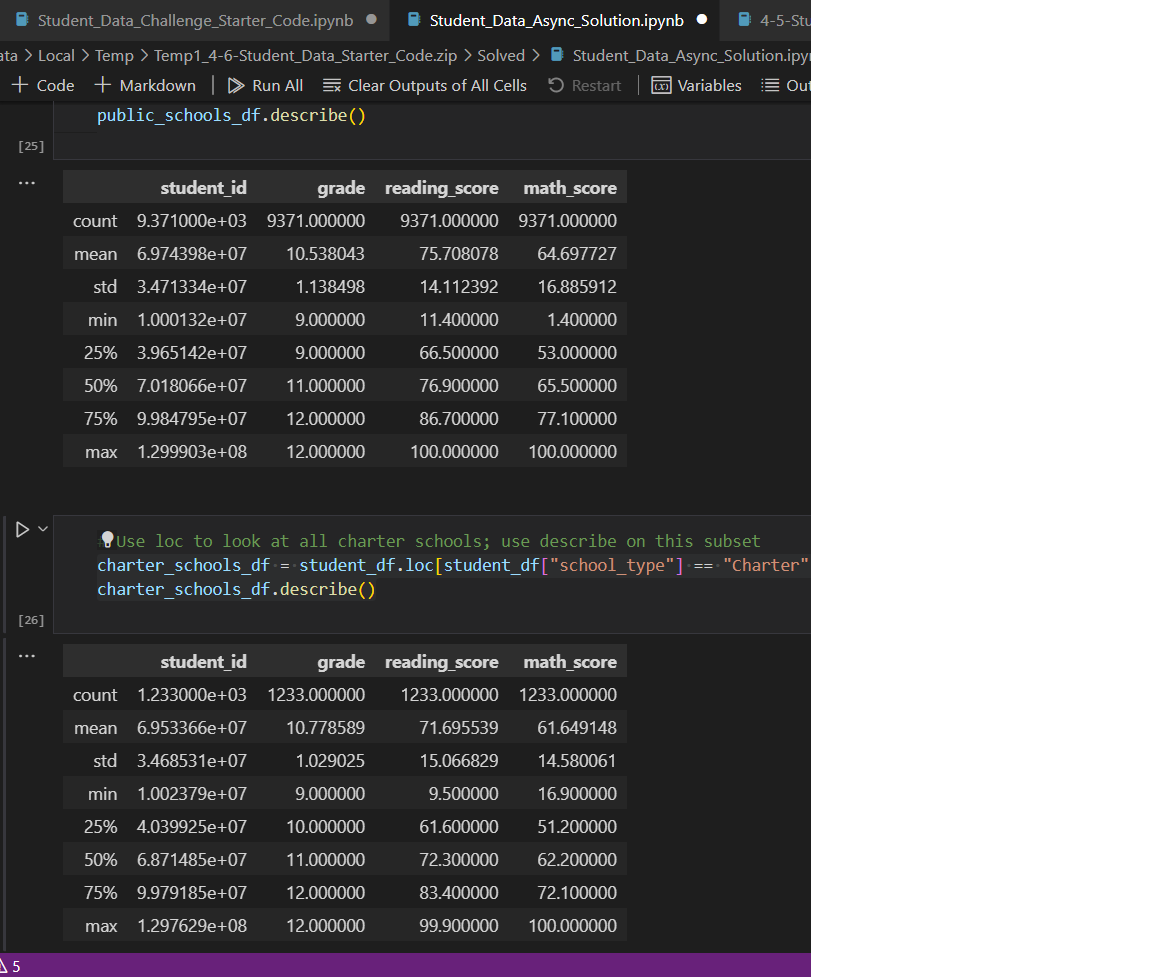
Task: Expand the Local breadcrumb item
Action: tap(56, 55)
